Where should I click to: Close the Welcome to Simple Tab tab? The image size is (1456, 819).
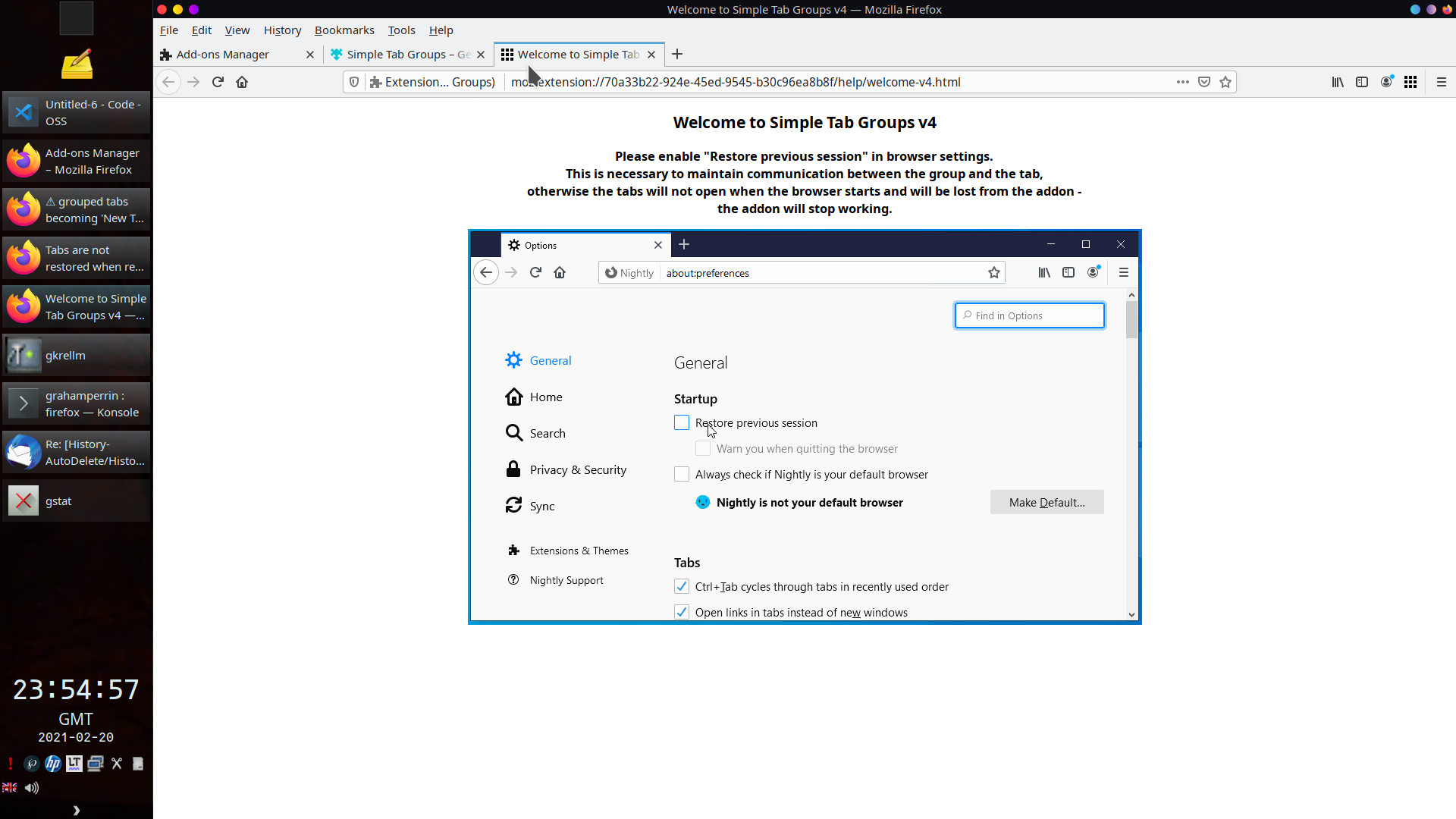click(651, 55)
